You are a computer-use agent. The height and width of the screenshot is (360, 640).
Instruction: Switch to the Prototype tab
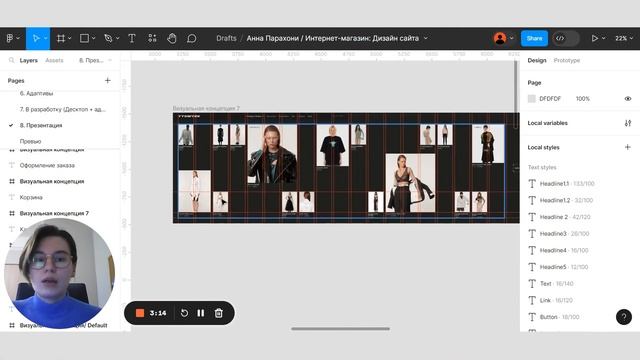click(567, 60)
